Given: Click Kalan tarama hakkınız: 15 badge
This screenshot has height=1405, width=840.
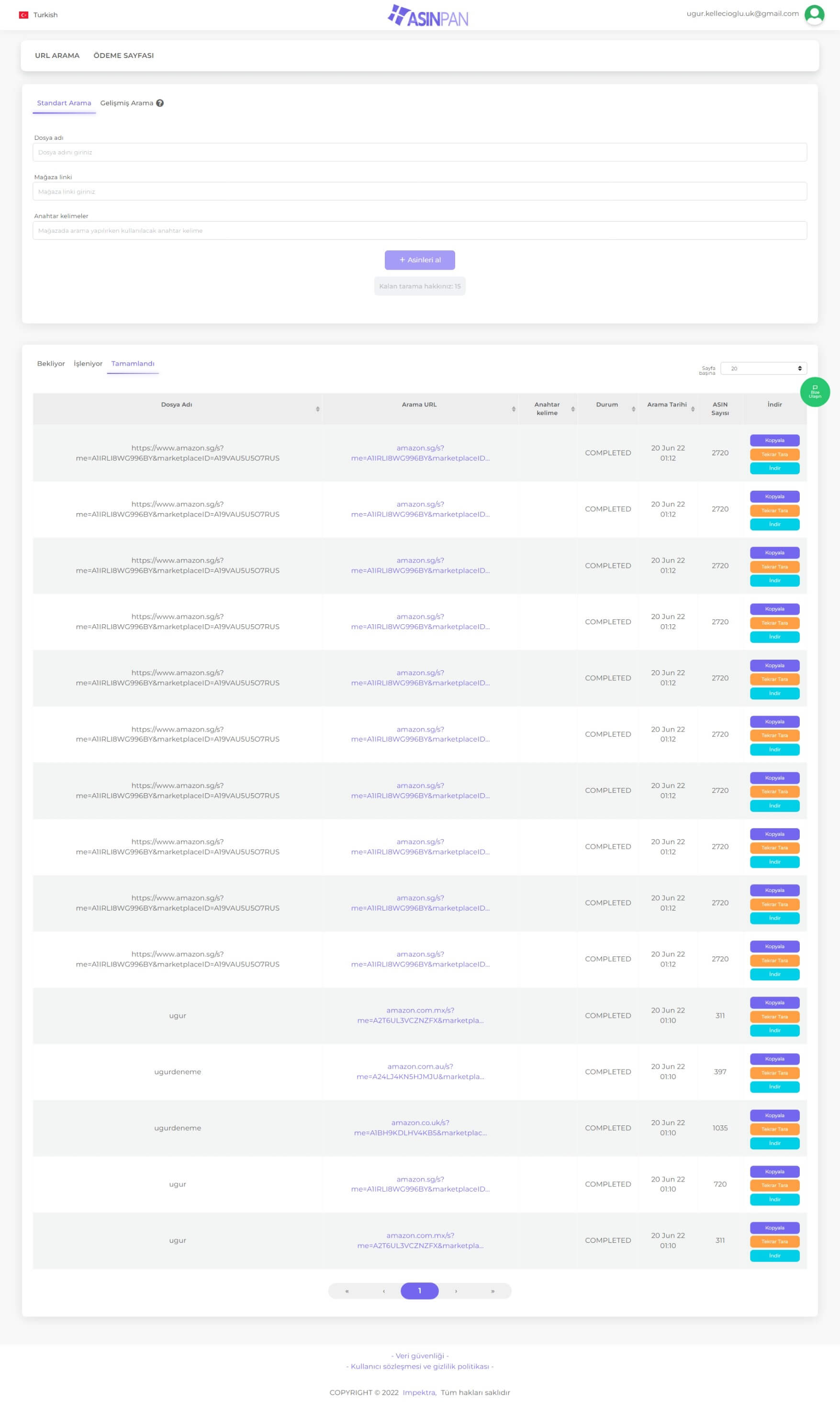Looking at the screenshot, I should tap(419, 286).
